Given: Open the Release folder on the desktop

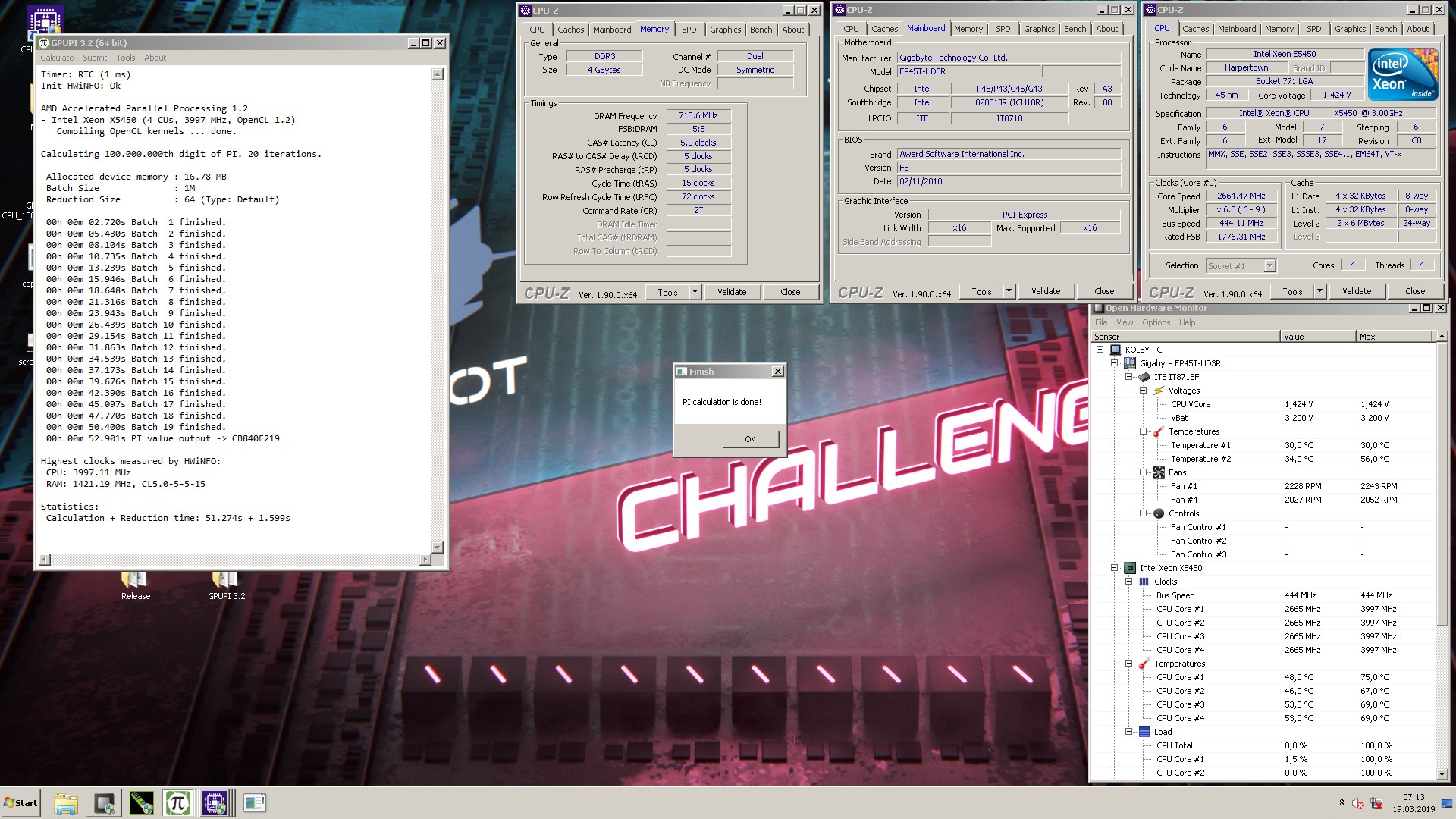Looking at the screenshot, I should coord(135,584).
